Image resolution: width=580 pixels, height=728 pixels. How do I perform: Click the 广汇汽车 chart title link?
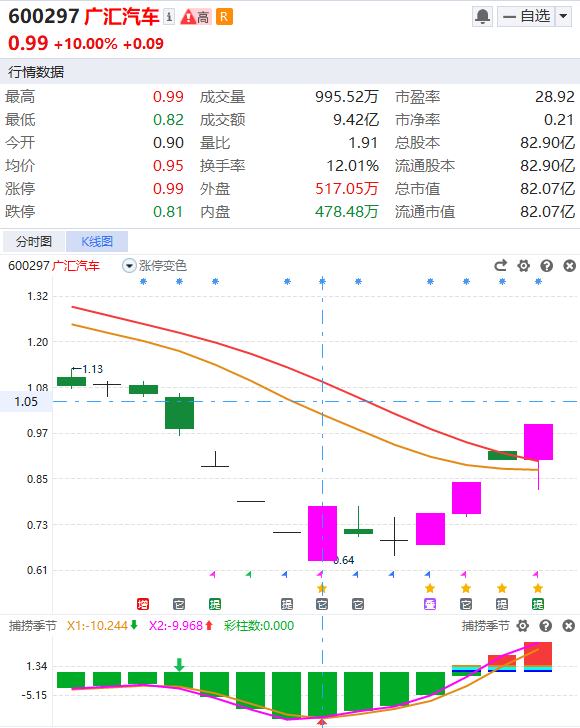point(76,266)
